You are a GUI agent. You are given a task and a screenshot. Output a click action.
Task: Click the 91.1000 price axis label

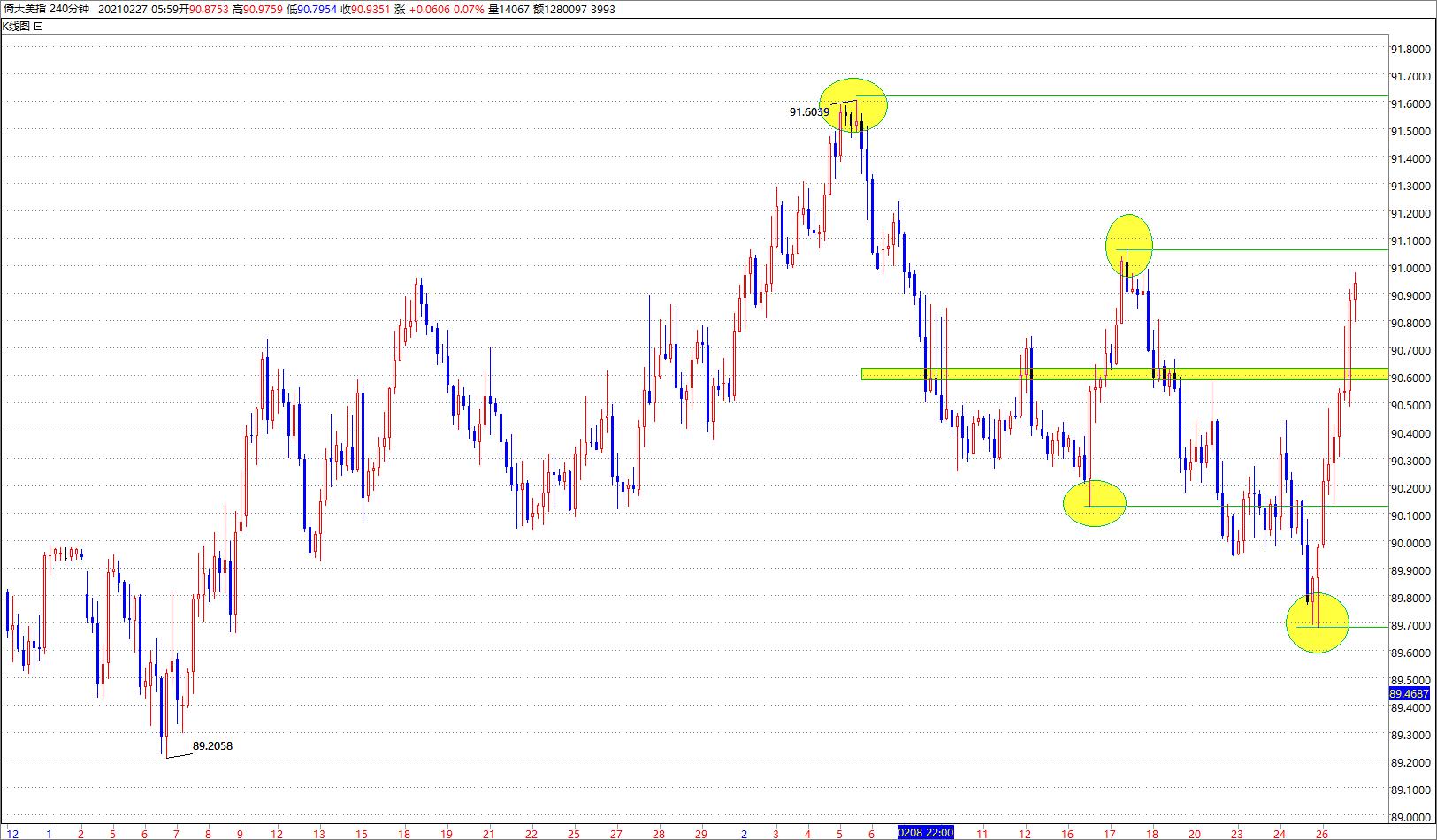[x=1410, y=241]
